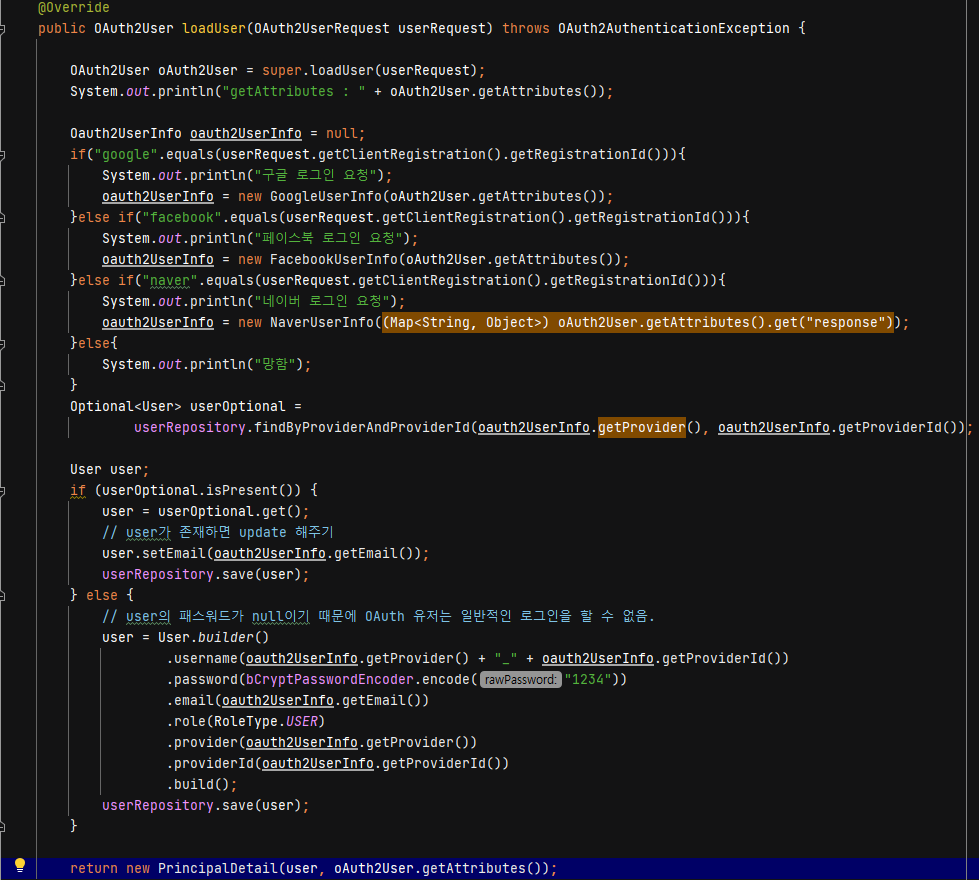This screenshot has width=979, height=880.
Task: Click the comment "// user가 존재하면 update 해주기"
Action: point(218,532)
